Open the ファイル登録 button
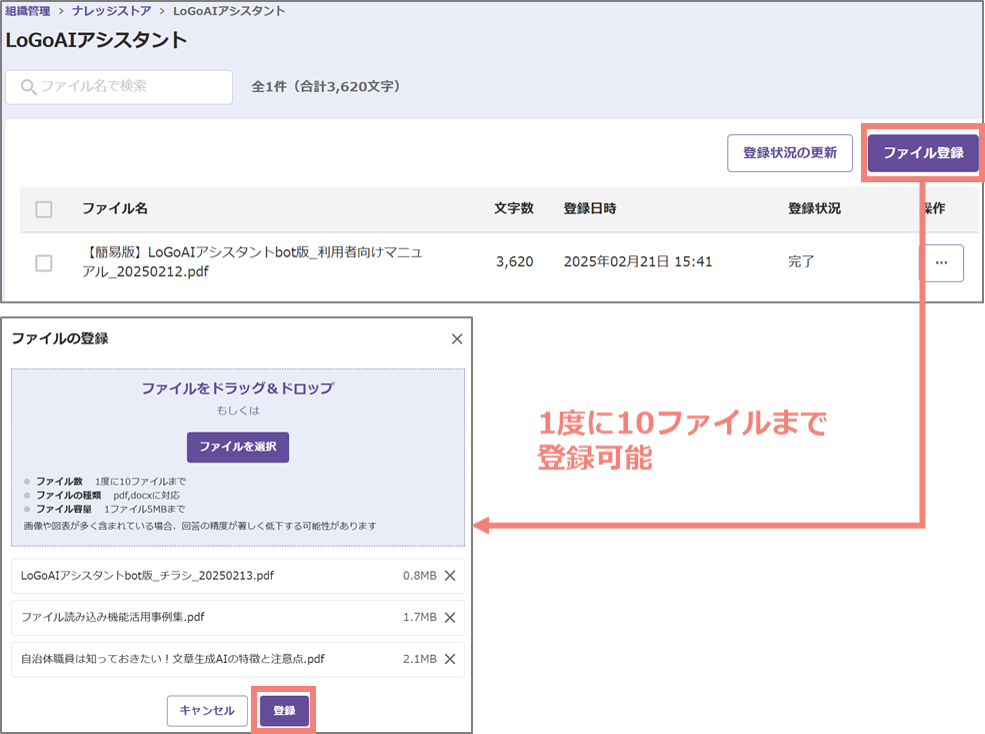Screen dimensions: 985x734 923,153
